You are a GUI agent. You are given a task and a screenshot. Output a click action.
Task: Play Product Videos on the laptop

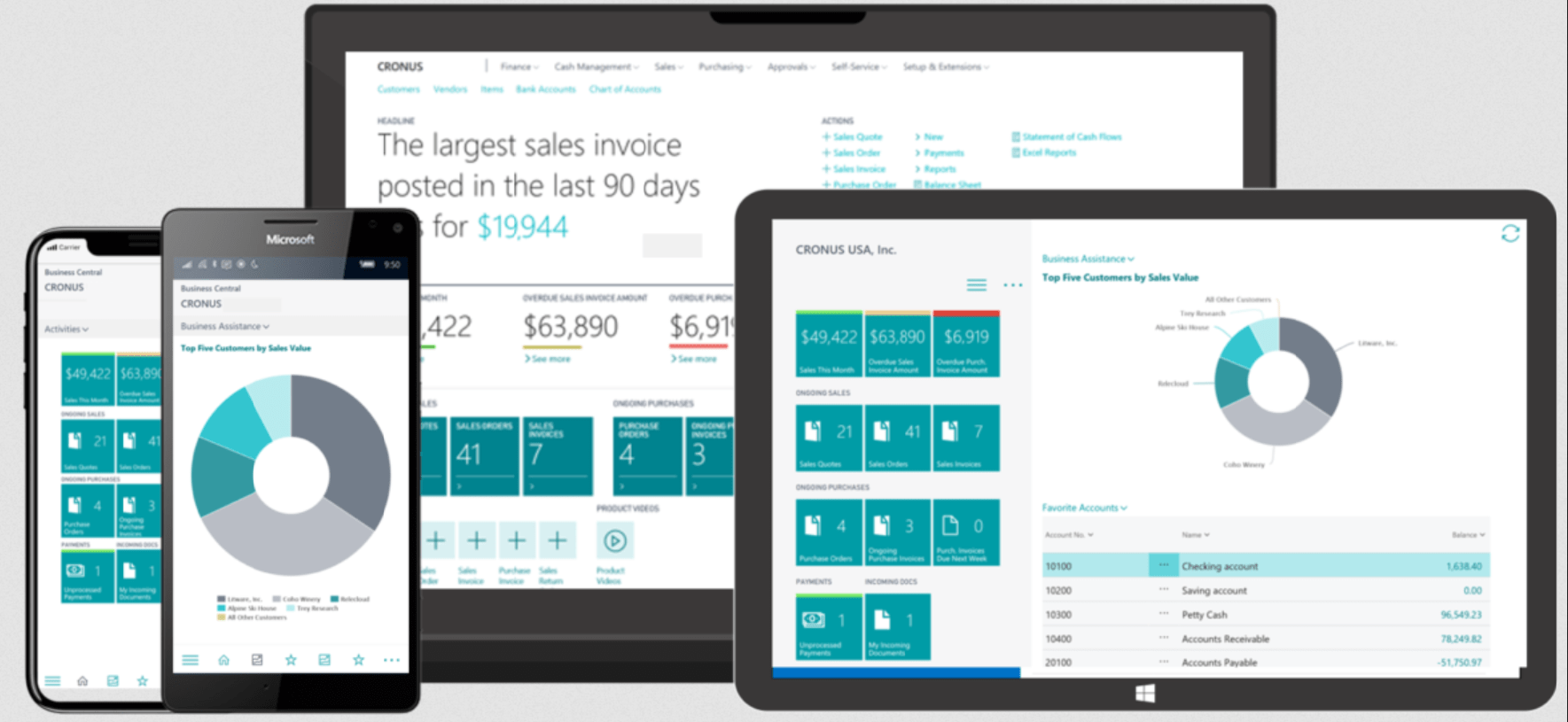pos(614,540)
